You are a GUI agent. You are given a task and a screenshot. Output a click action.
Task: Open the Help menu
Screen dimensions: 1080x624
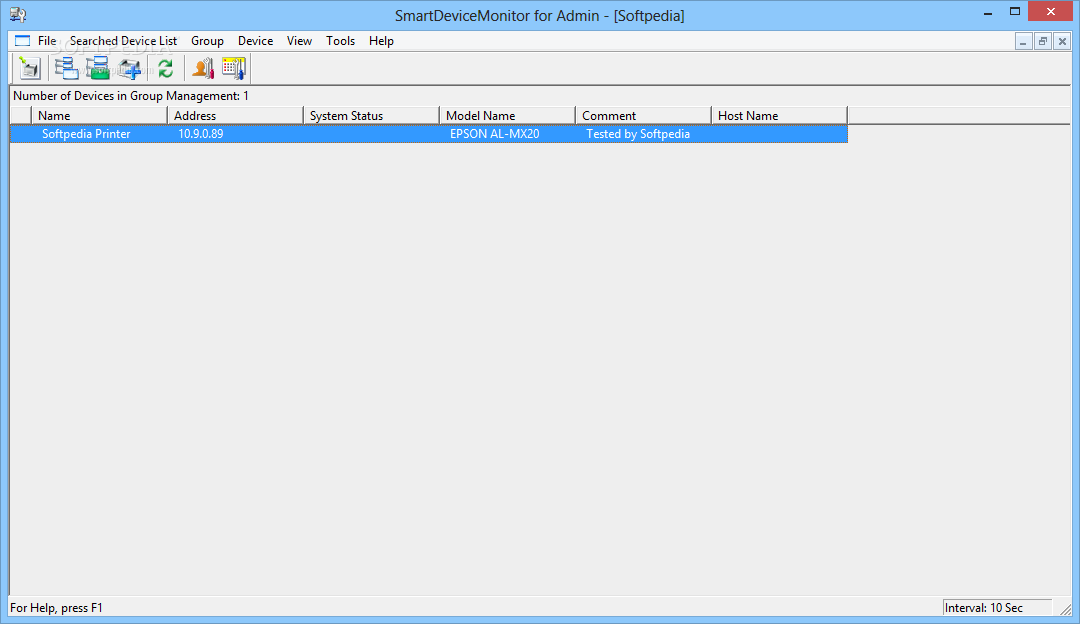tap(381, 41)
